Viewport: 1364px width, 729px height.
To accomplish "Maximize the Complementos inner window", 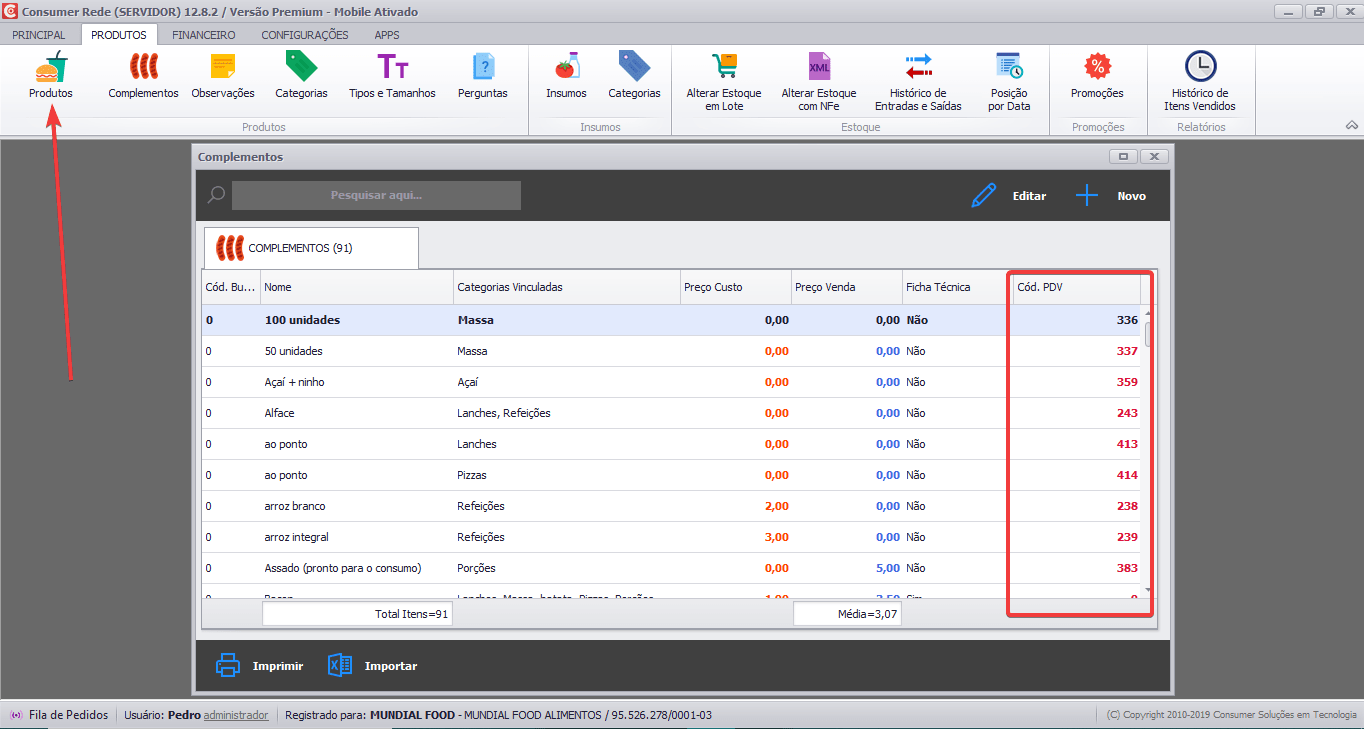I will (1124, 156).
